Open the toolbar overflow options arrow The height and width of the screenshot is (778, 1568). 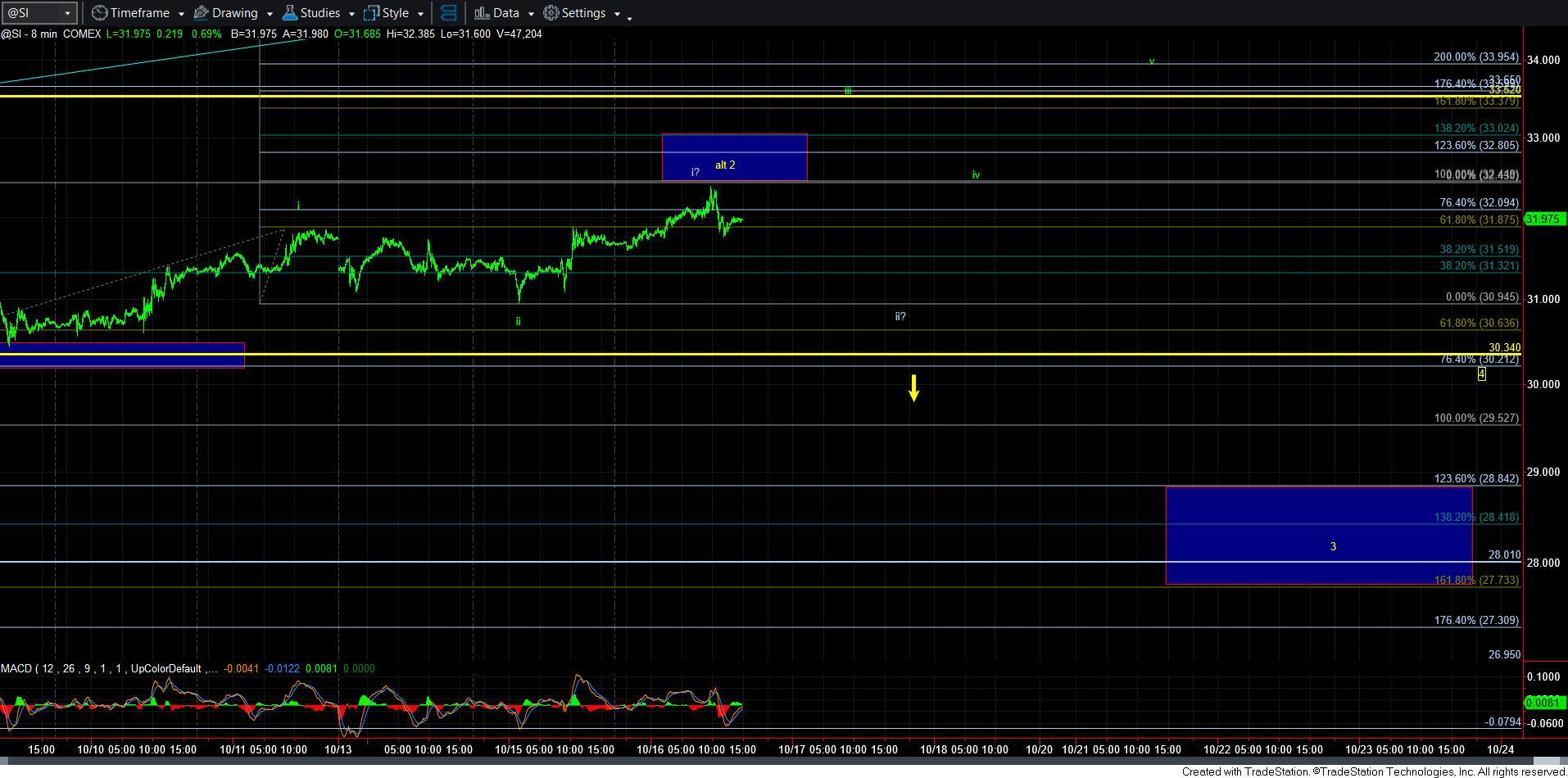coord(629,18)
